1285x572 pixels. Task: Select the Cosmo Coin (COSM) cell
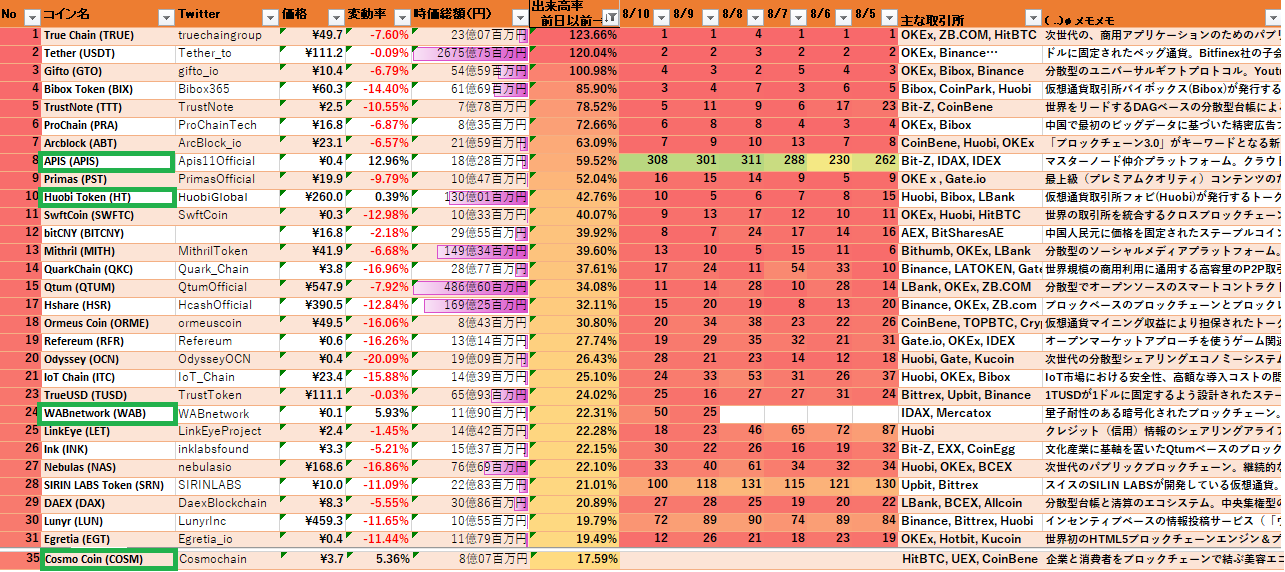coord(106,559)
